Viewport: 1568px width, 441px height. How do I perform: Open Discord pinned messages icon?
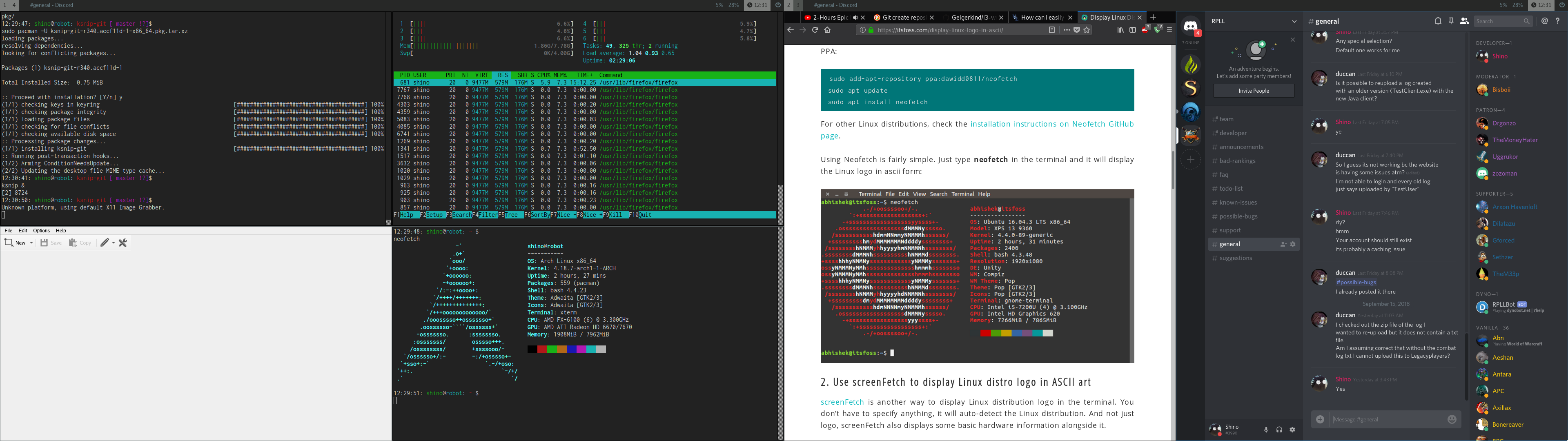1451,21
